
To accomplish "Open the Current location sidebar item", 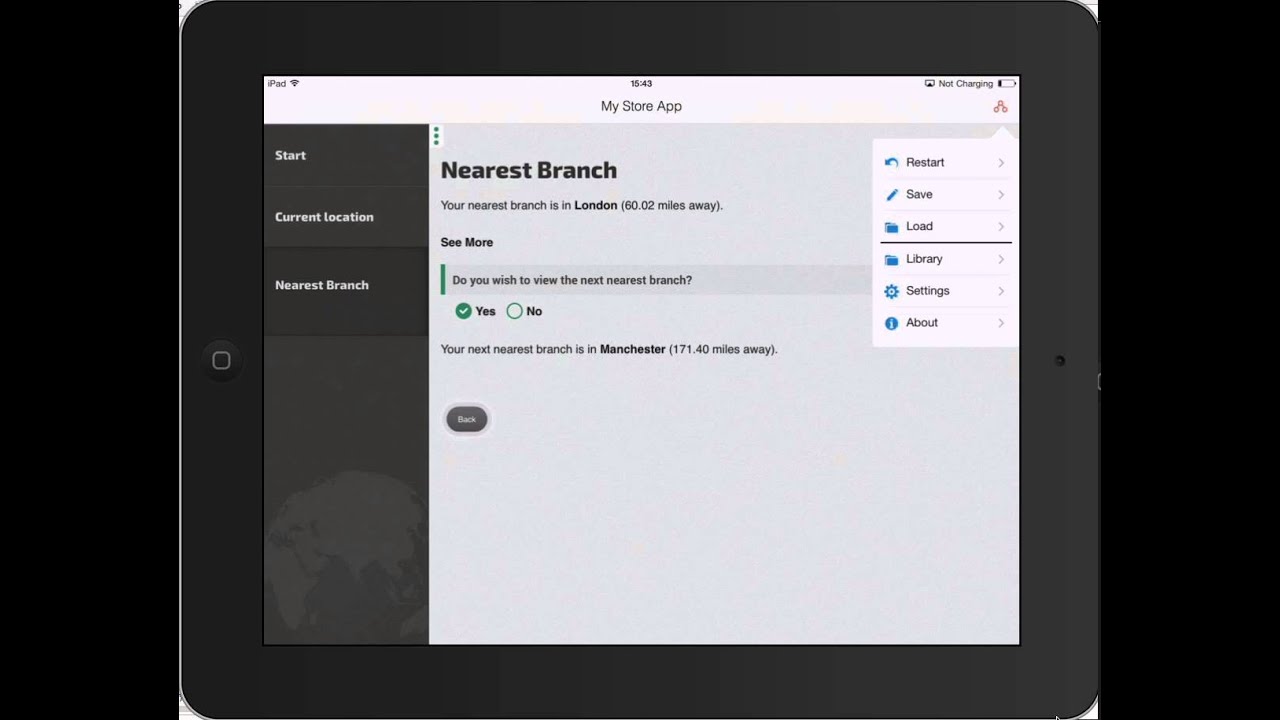I will coord(346,217).
